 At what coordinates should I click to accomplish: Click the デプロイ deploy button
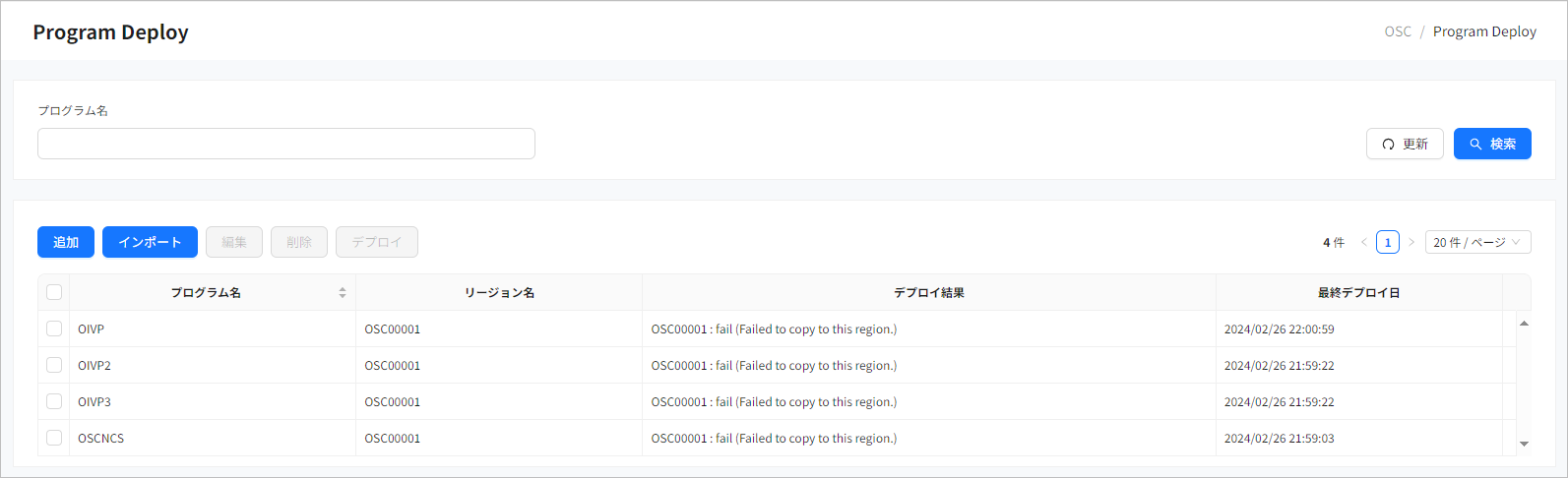pos(377,242)
